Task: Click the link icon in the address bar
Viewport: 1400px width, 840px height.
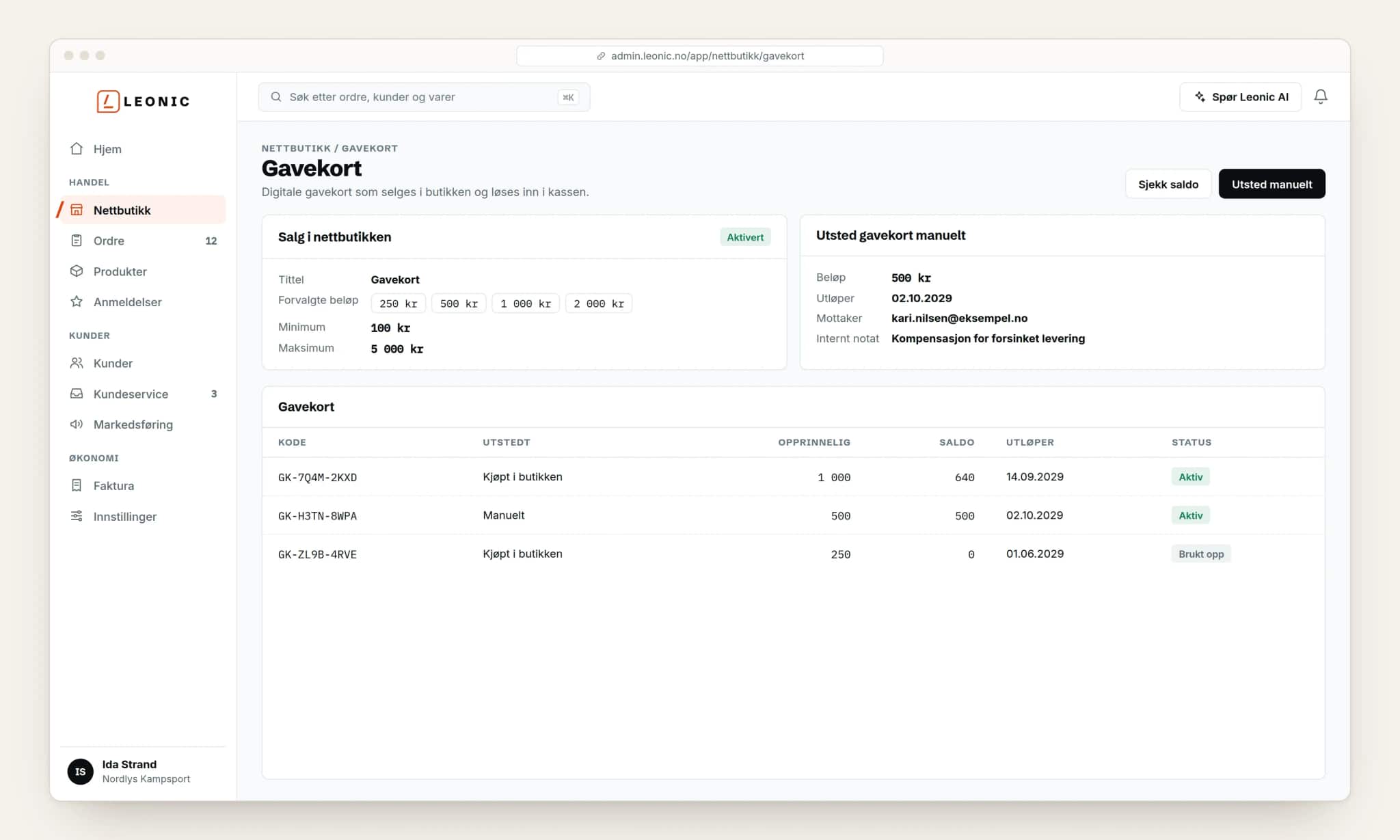Action: point(601,56)
